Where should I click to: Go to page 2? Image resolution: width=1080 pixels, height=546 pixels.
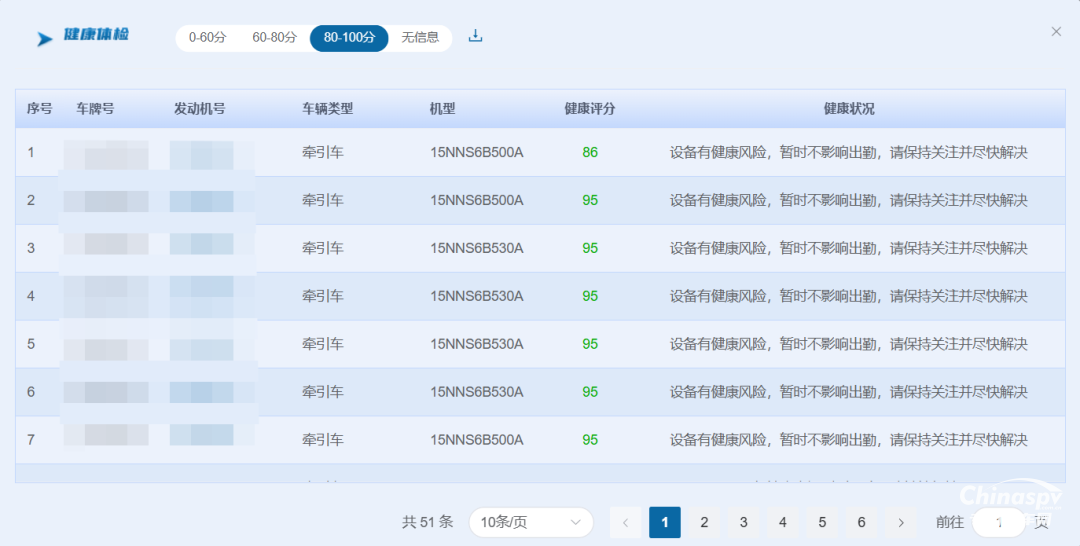pos(704,522)
